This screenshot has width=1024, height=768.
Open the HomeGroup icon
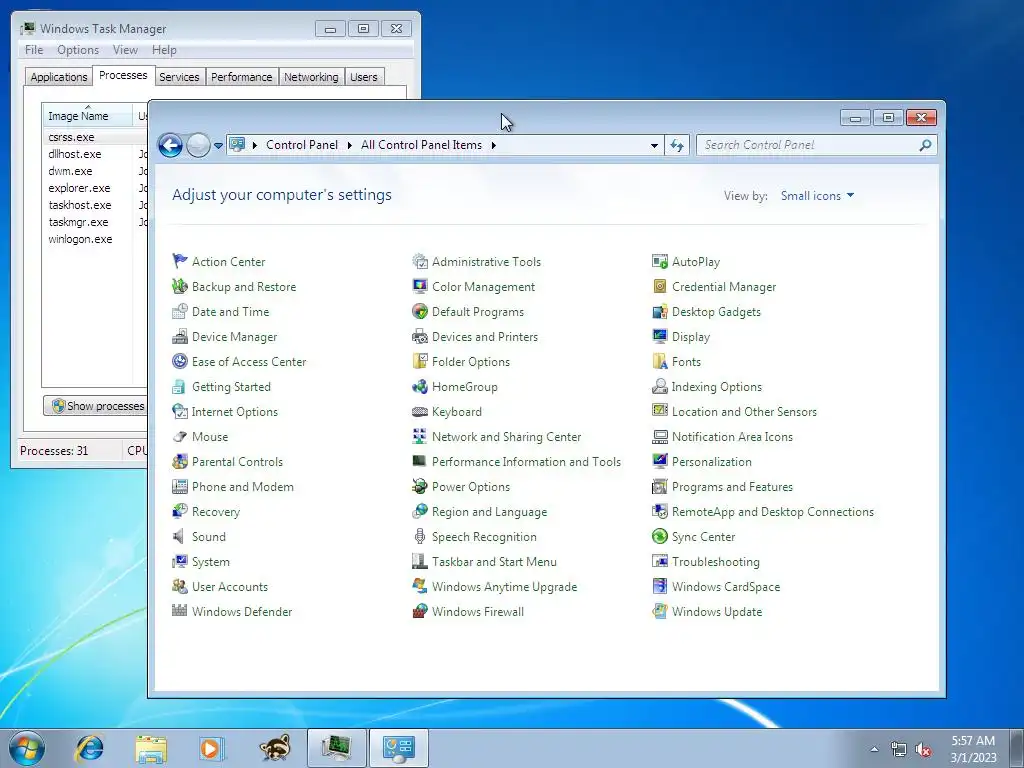(x=420, y=387)
